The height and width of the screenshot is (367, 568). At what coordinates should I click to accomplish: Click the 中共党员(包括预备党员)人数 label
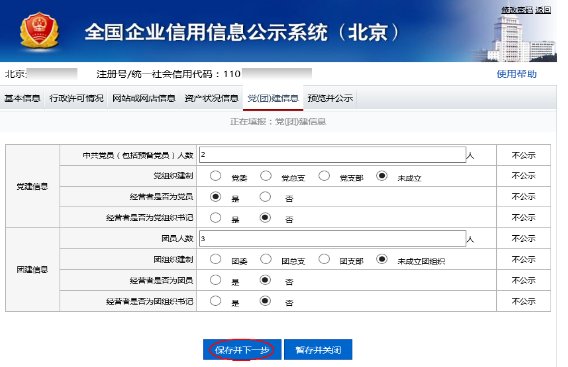[138, 155]
